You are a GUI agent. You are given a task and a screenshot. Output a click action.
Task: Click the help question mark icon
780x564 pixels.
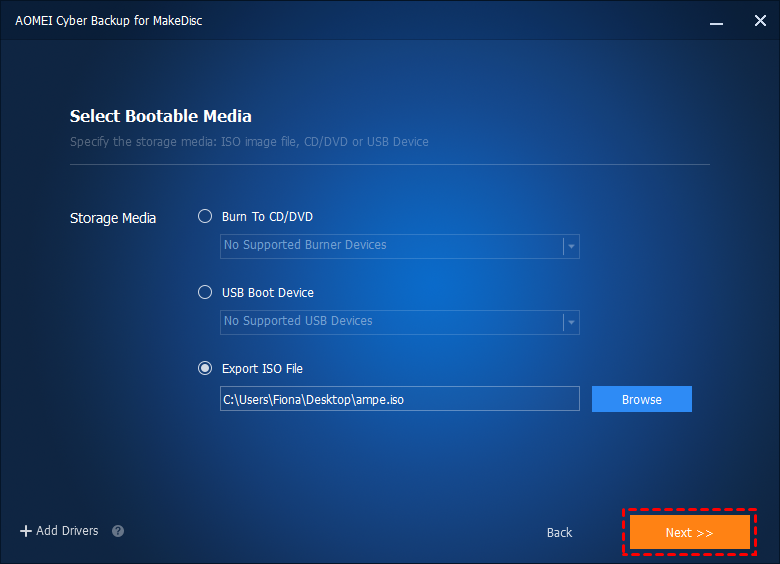[118, 531]
